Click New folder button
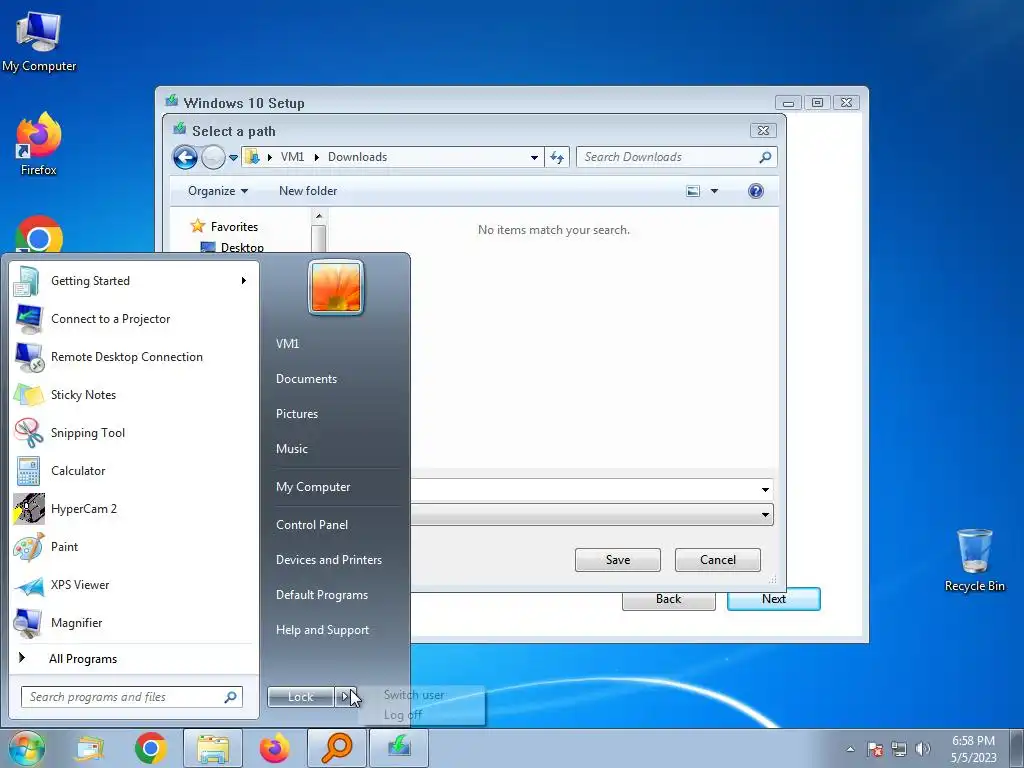This screenshot has height=768, width=1024. click(x=308, y=191)
